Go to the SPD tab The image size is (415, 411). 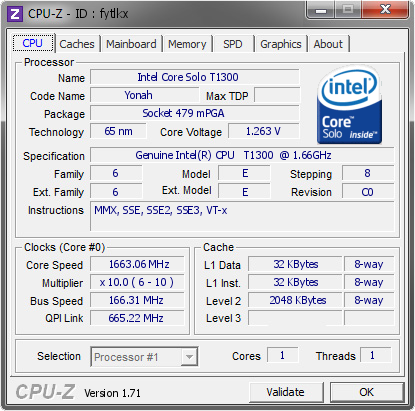click(x=233, y=44)
